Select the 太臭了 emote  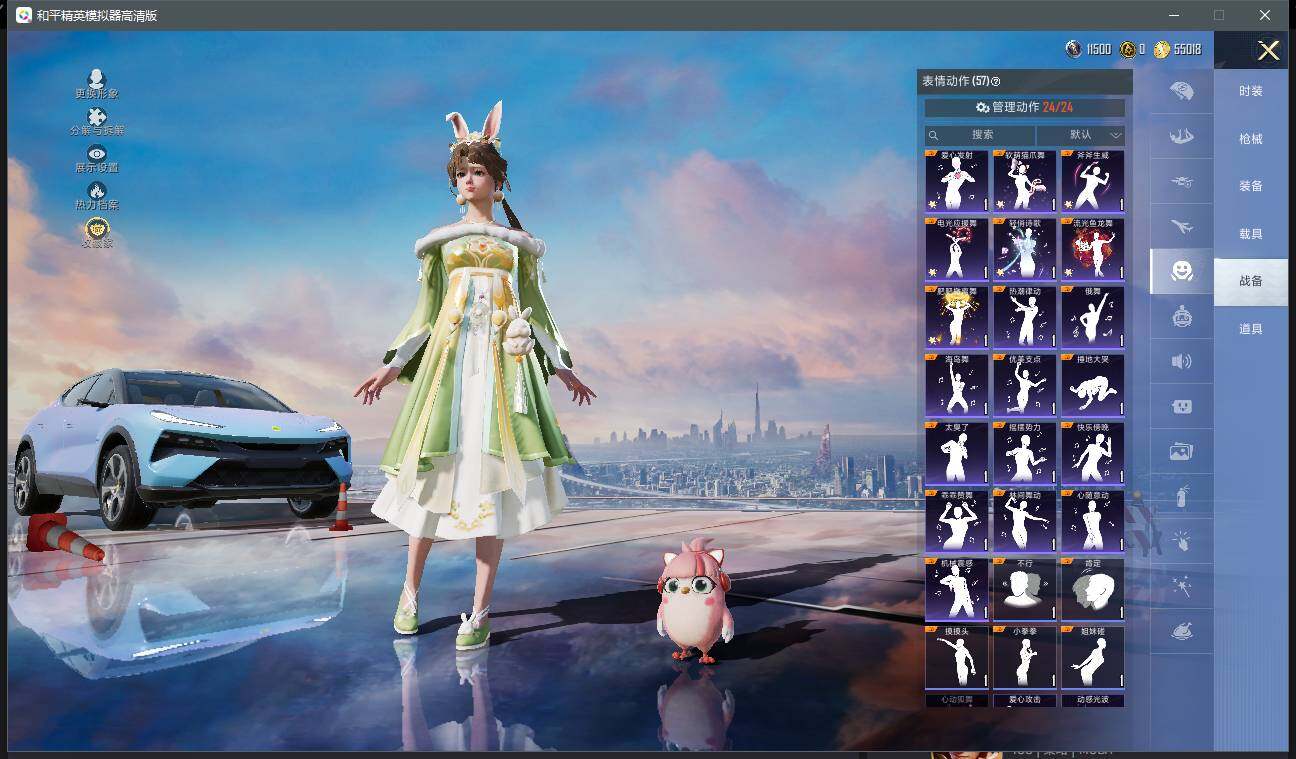(957, 453)
